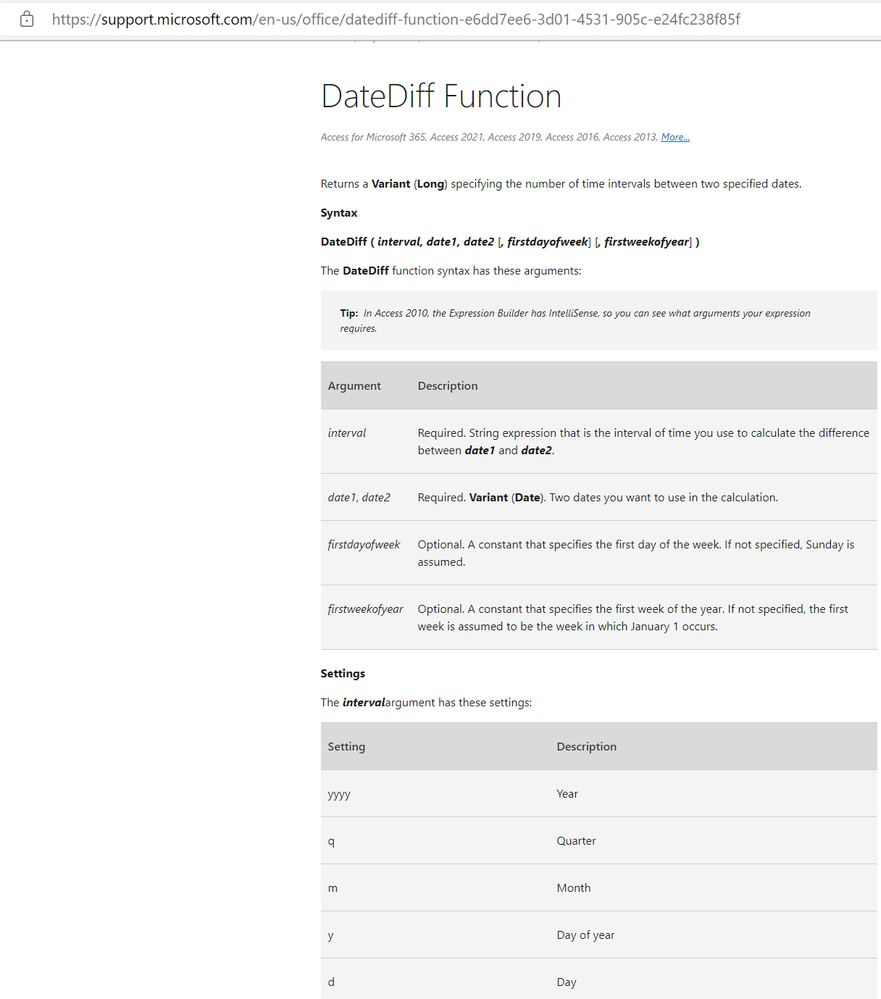Click the Description header in arguments table
This screenshot has width=881, height=999.
click(x=448, y=386)
